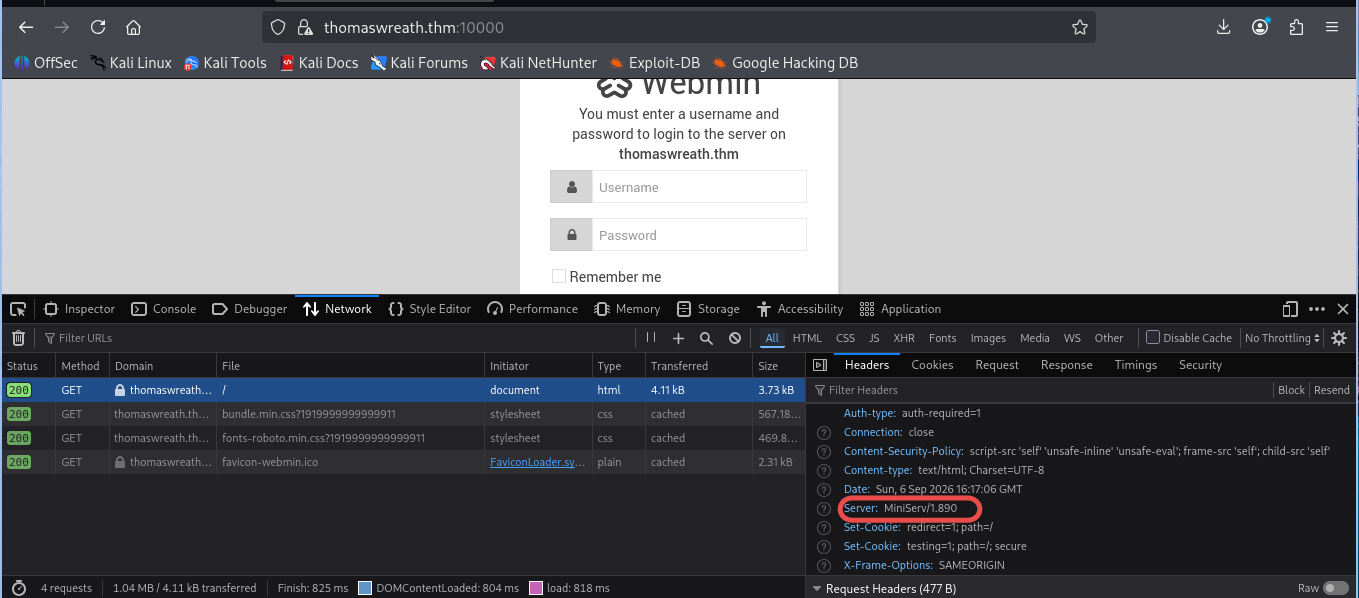Clear network requests with the trash icon
This screenshot has height=598, width=1359.
18,338
